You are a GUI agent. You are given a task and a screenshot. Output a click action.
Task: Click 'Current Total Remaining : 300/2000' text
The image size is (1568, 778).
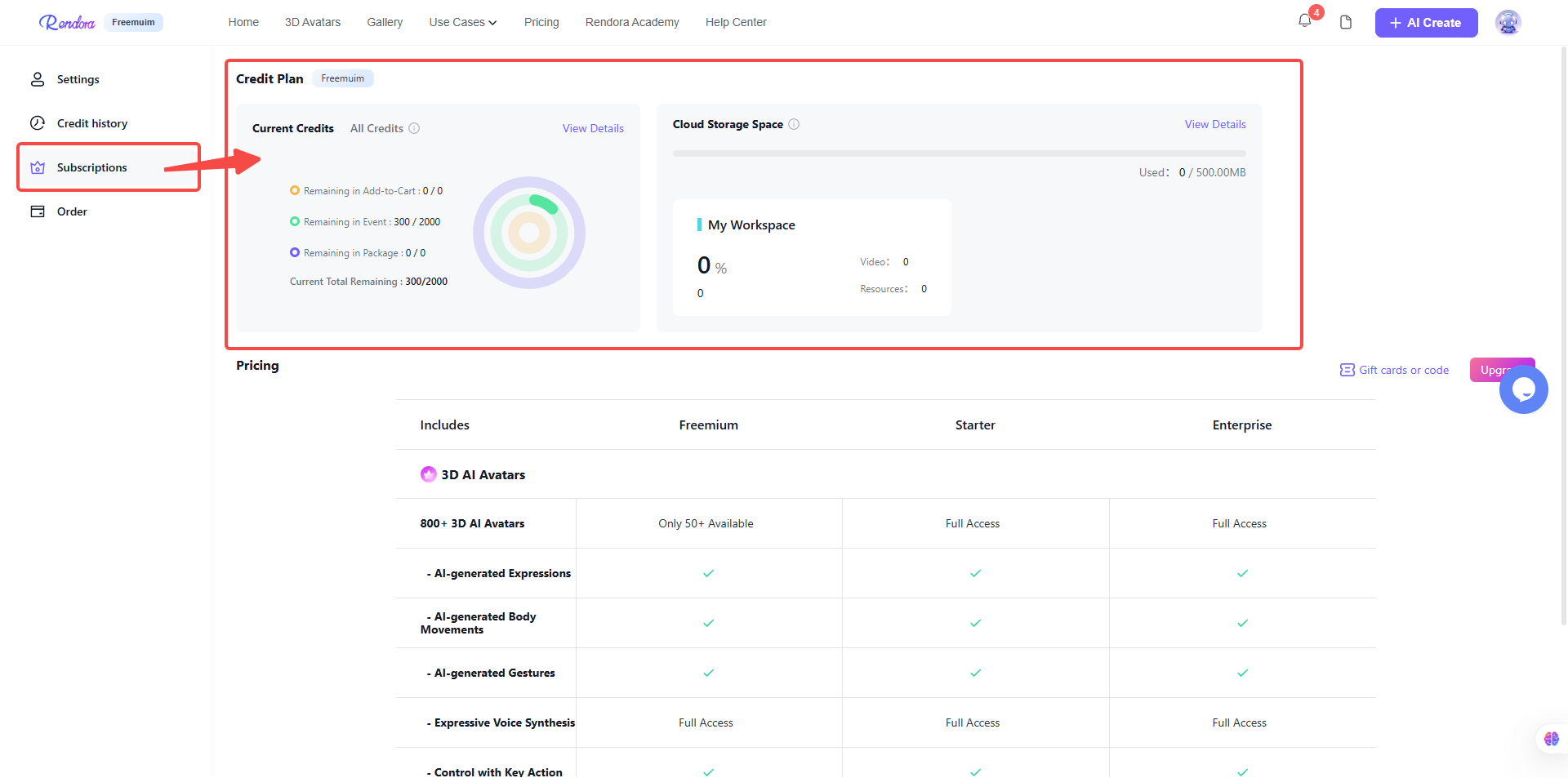368,281
